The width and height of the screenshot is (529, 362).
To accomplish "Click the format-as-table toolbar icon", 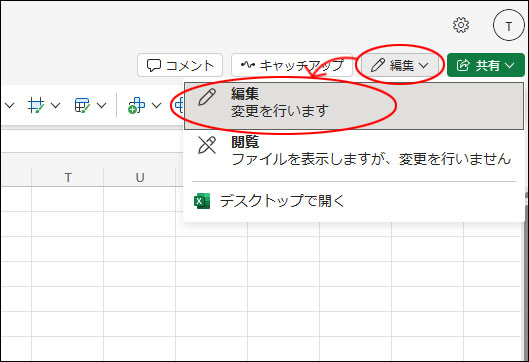I will pos(36,105).
